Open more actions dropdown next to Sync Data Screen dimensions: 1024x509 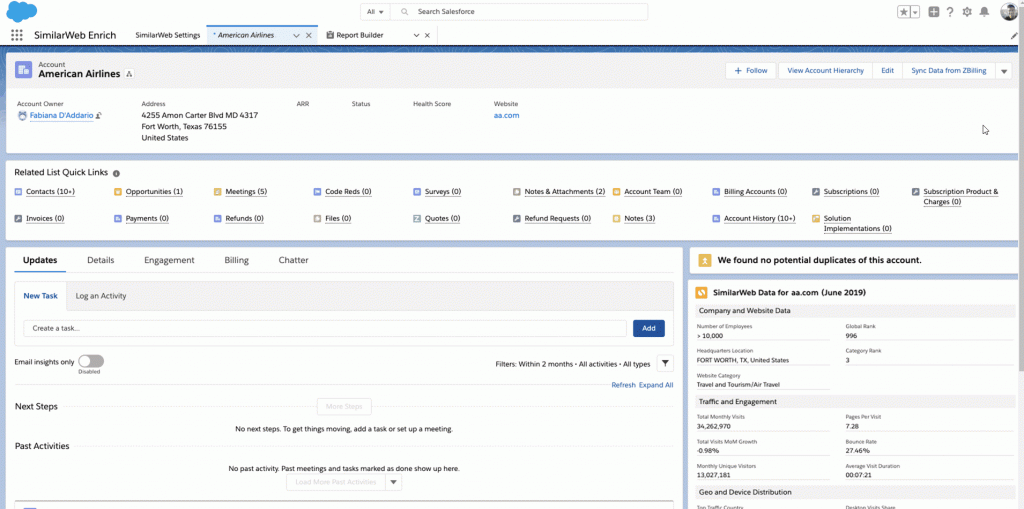coord(1004,71)
